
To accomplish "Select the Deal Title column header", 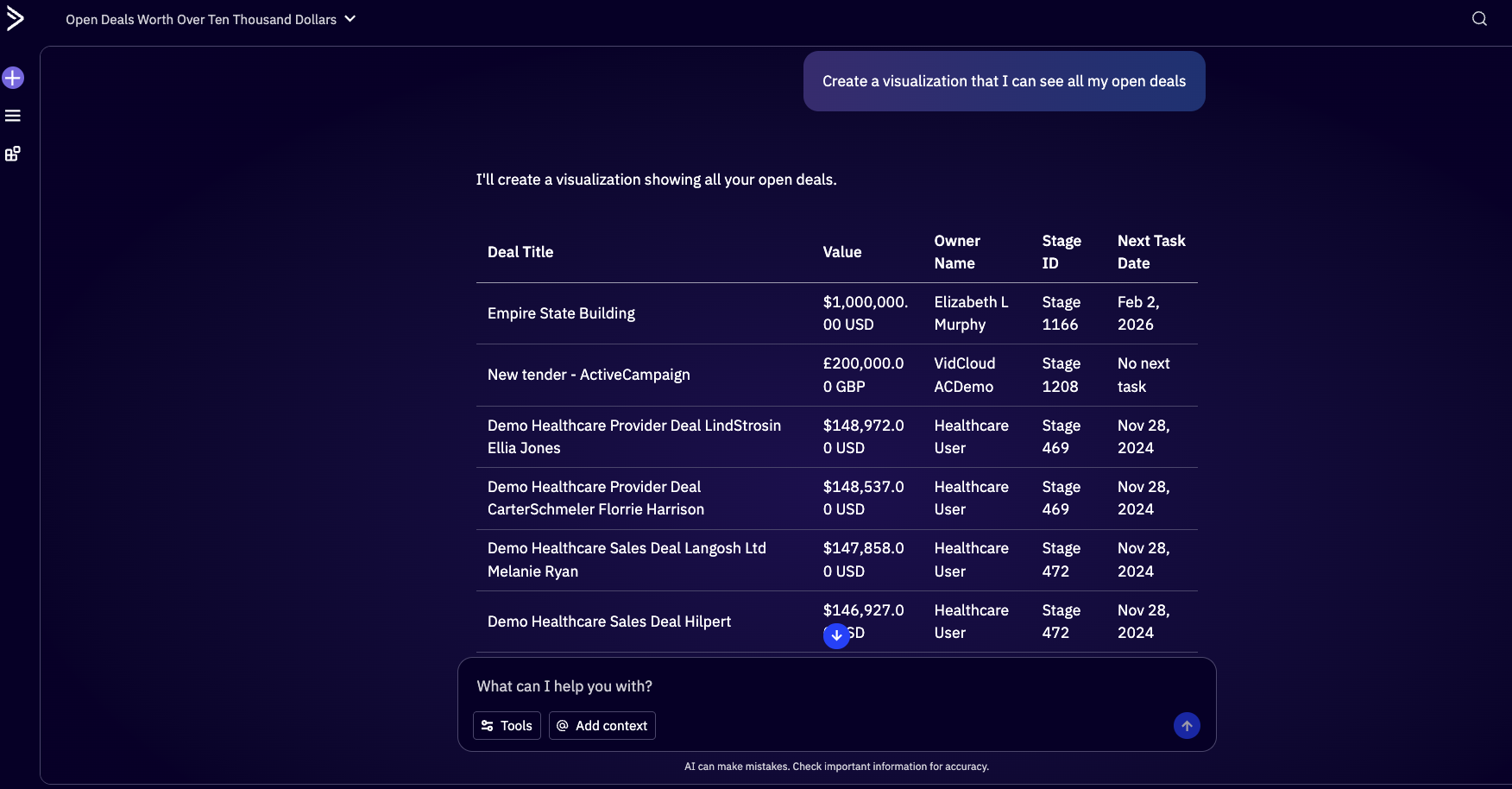I will pos(520,252).
